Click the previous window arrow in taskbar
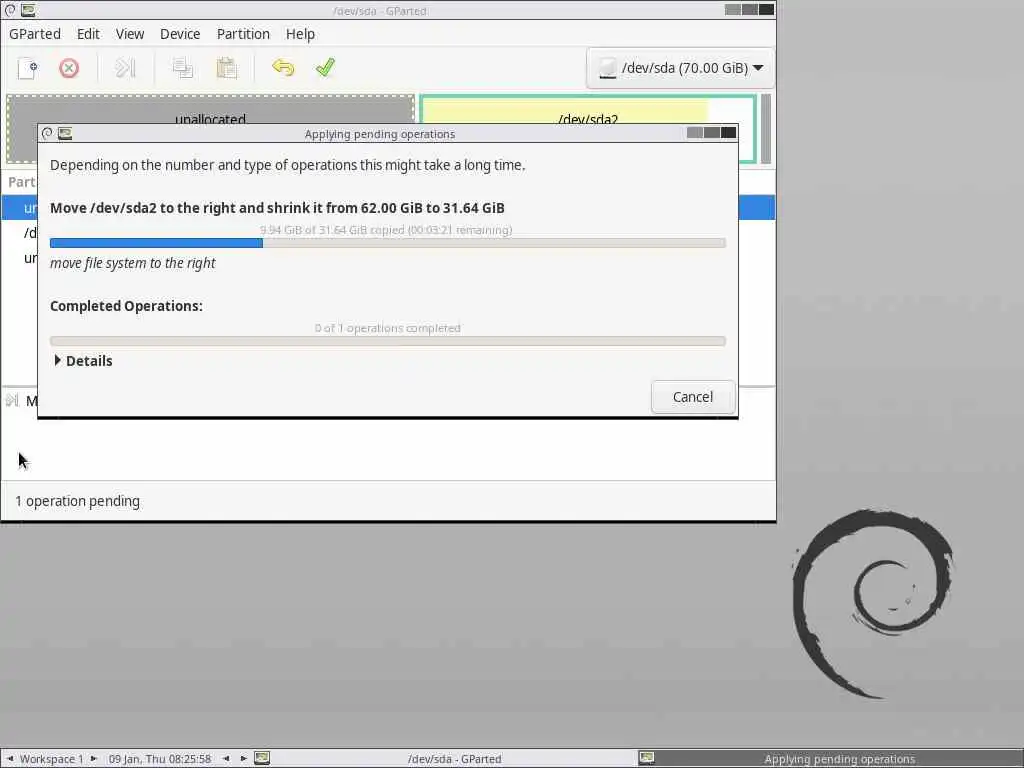This screenshot has width=1024, height=768. point(226,758)
